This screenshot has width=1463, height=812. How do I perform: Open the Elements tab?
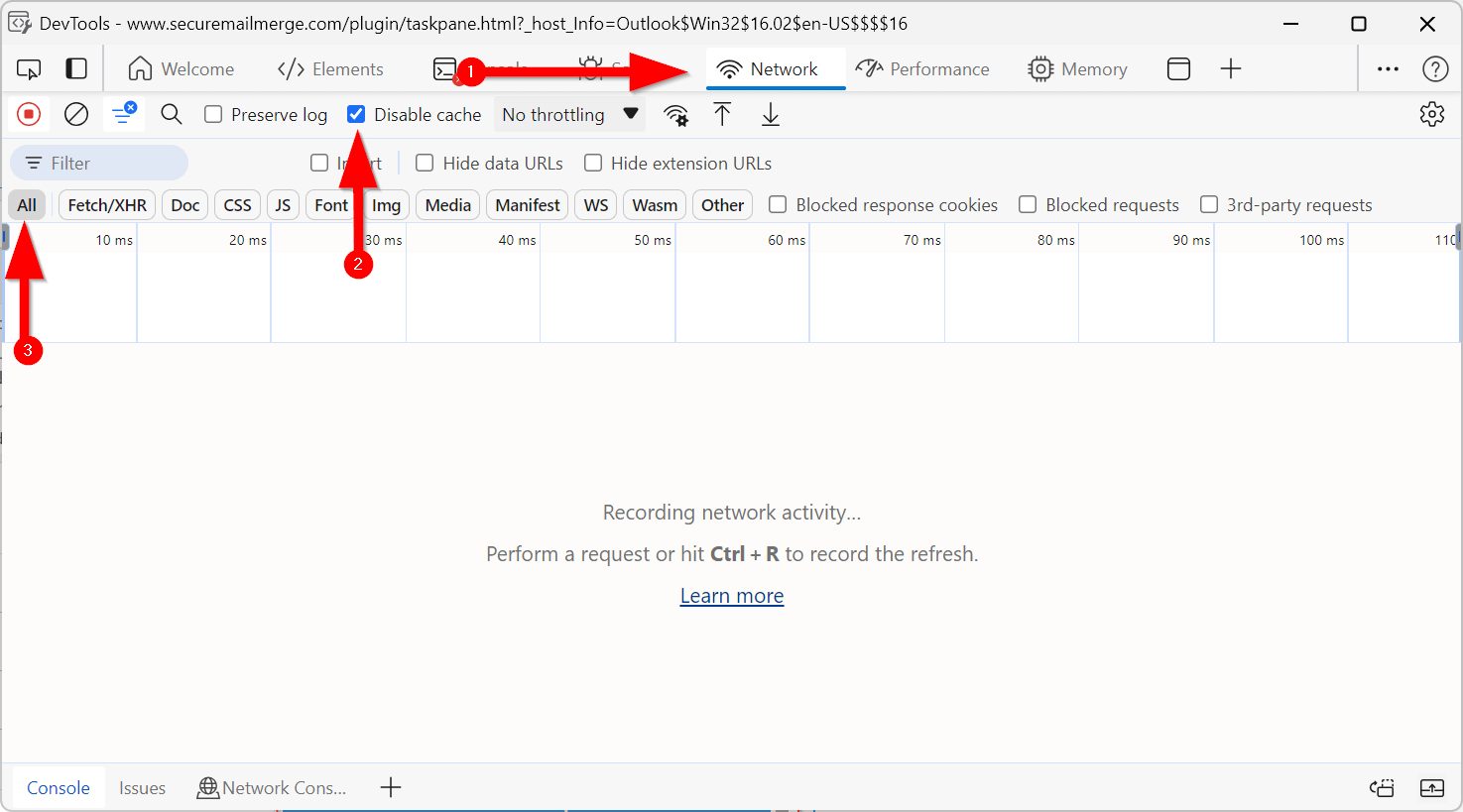pyautogui.click(x=330, y=69)
